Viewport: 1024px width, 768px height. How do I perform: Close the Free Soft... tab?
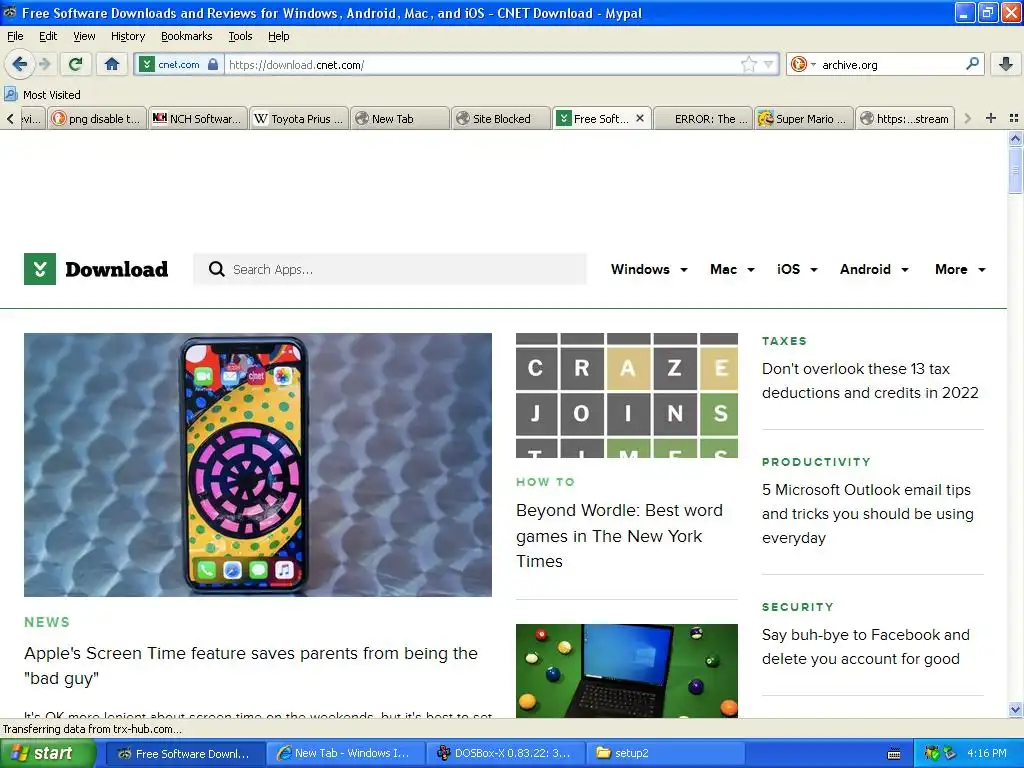[640, 118]
